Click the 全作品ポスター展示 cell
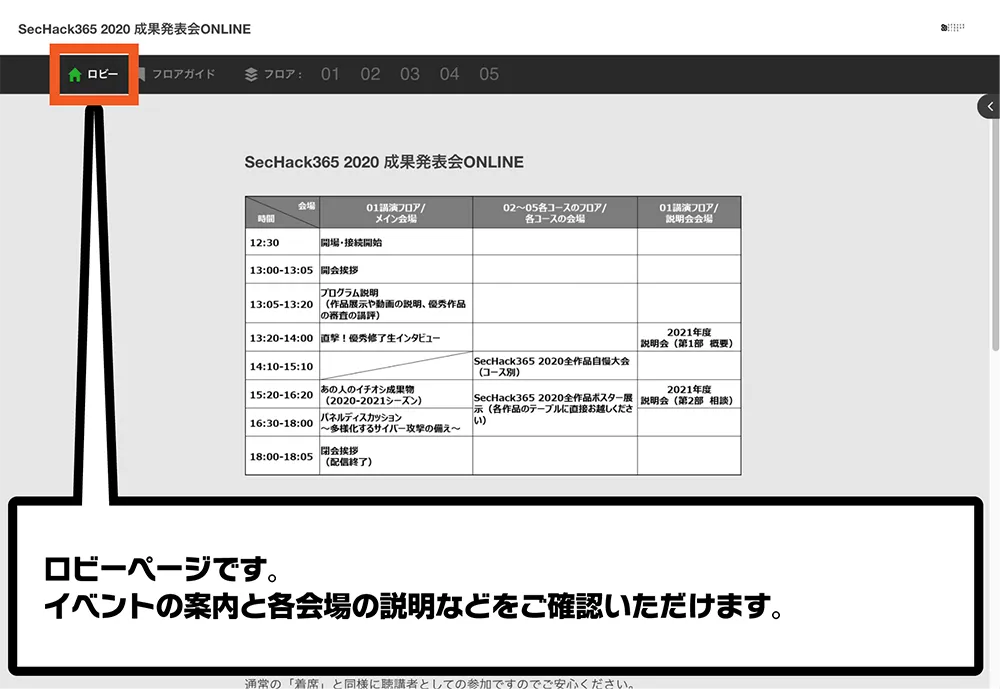The image size is (1000, 689). pyautogui.click(x=555, y=408)
